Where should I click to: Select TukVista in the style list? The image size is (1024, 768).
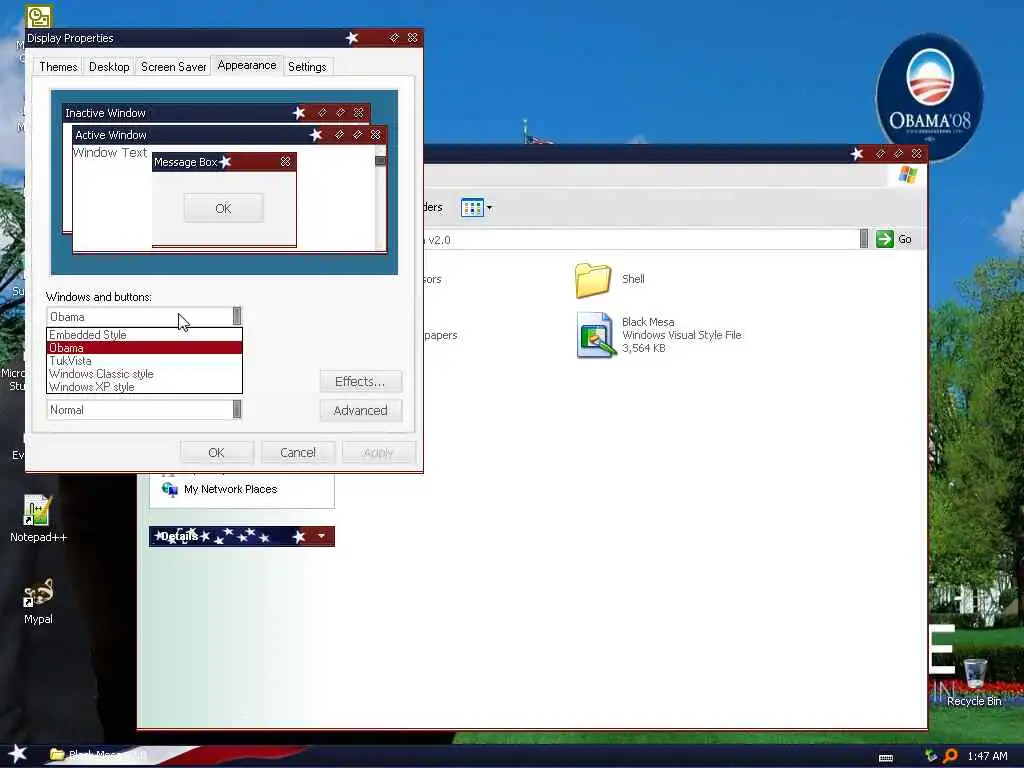point(144,360)
